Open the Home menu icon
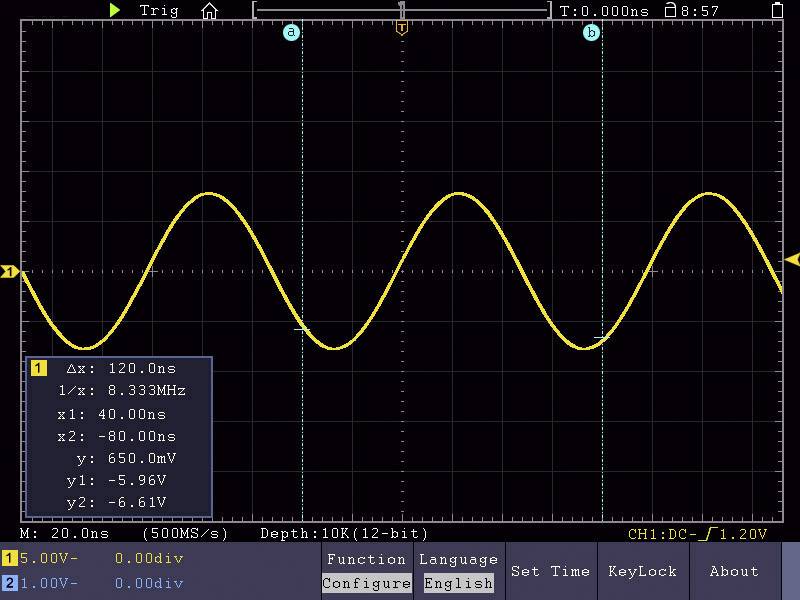The height and width of the screenshot is (600, 800). 210,11
